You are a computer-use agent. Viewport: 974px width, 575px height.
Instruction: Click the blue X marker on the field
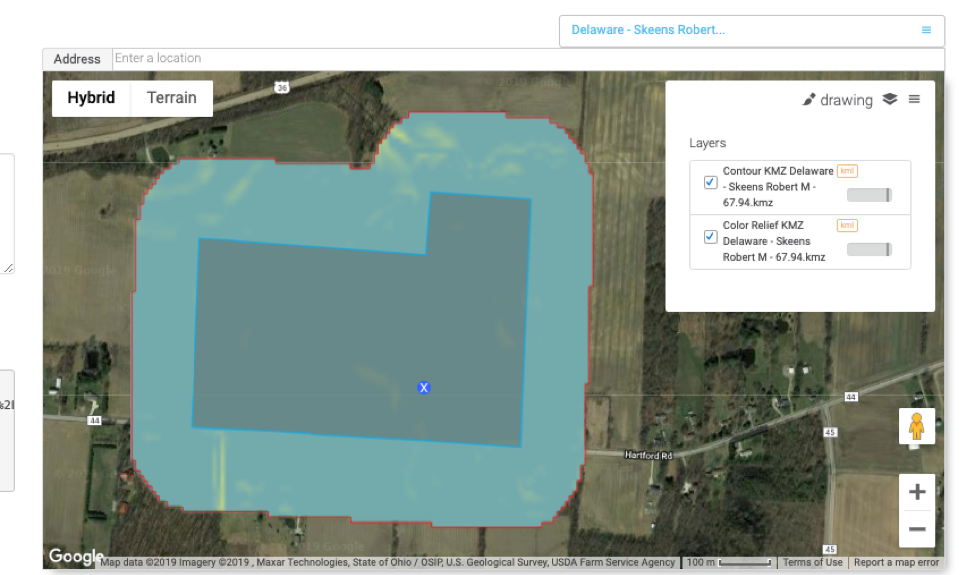(x=424, y=387)
